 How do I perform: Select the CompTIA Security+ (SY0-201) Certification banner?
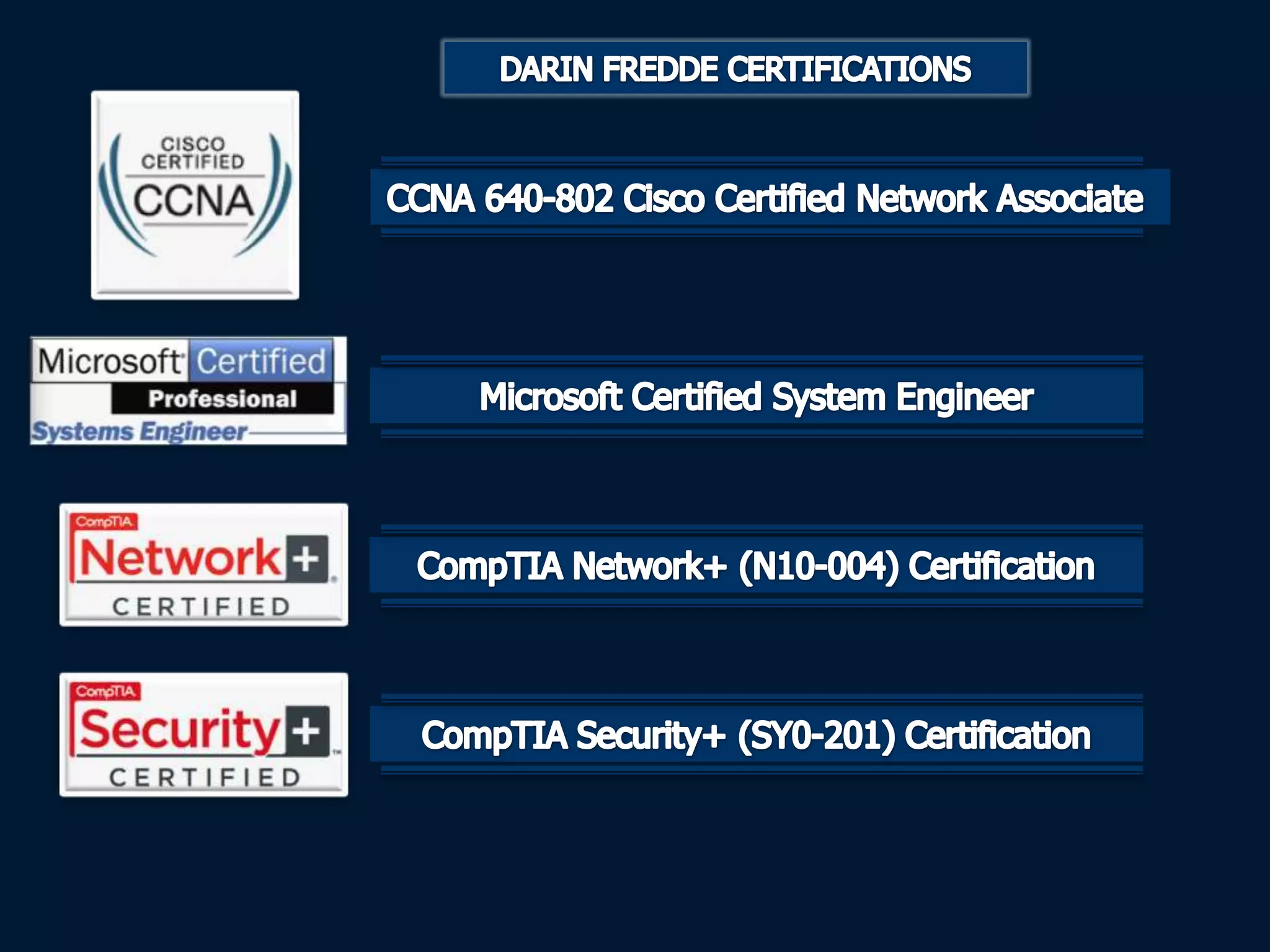[756, 735]
